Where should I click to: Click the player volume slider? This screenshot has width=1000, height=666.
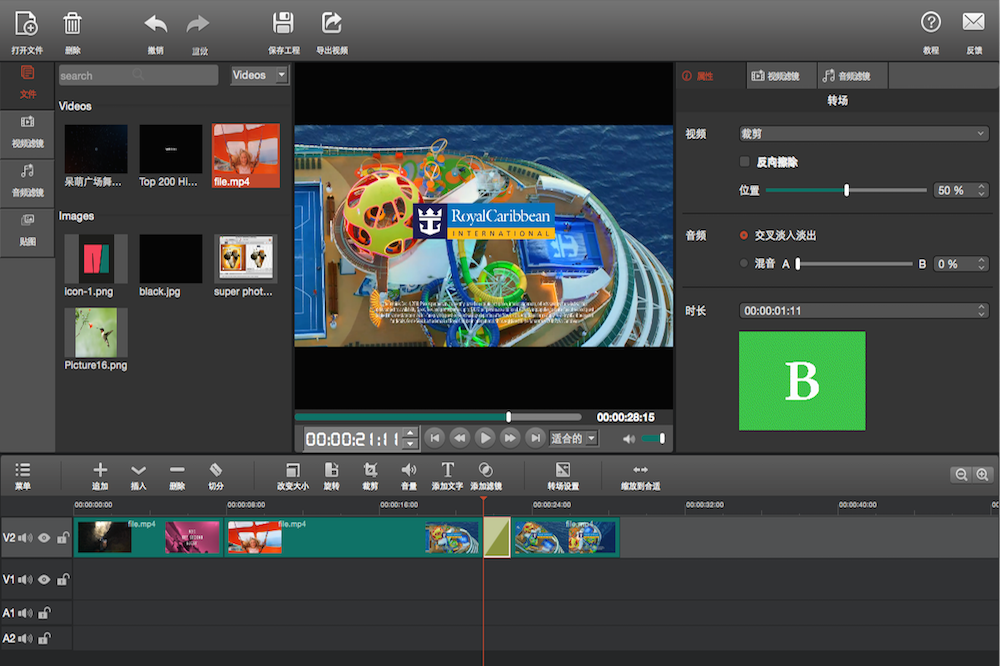pyautogui.click(x=654, y=438)
